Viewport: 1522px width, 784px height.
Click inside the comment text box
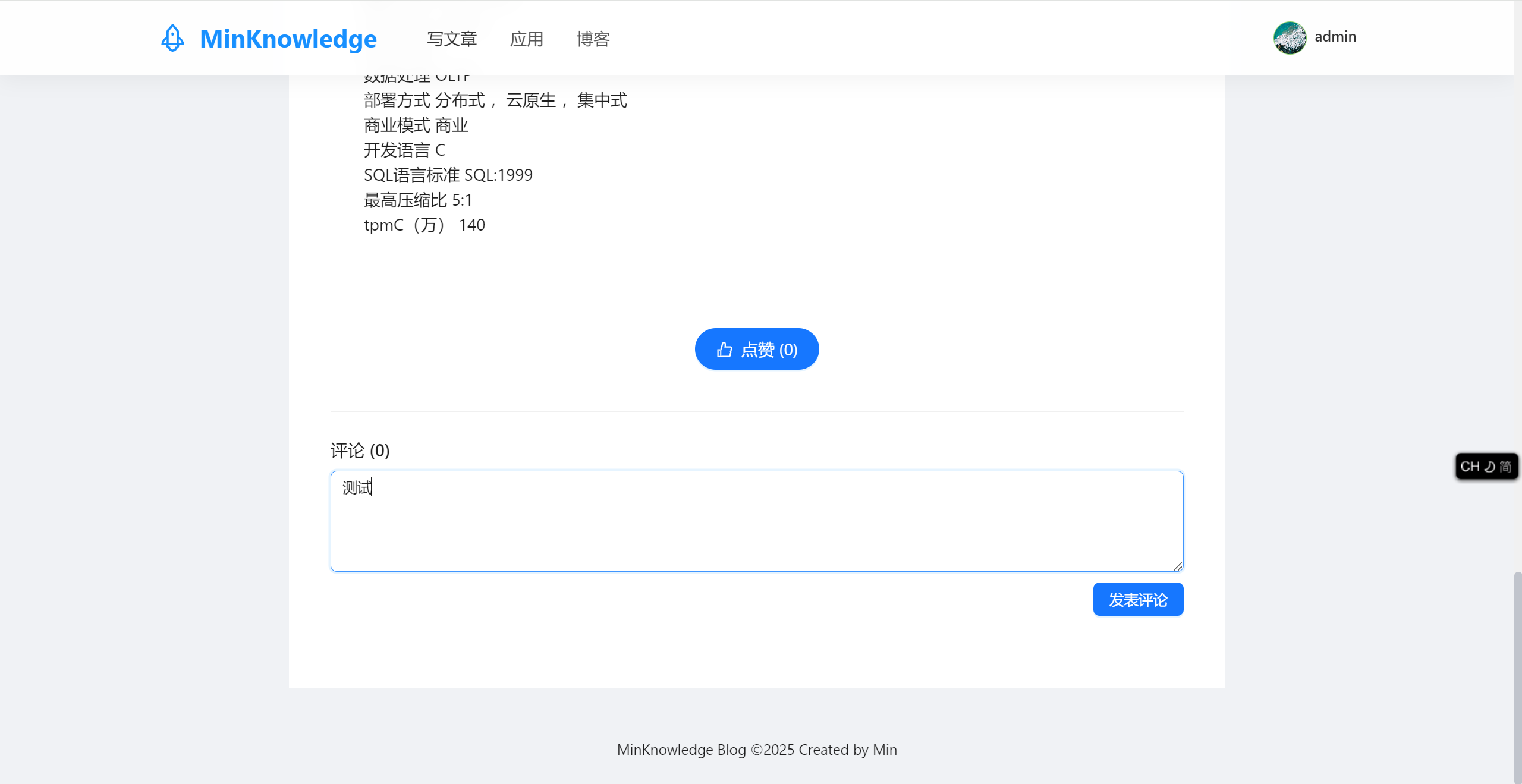tap(755, 520)
